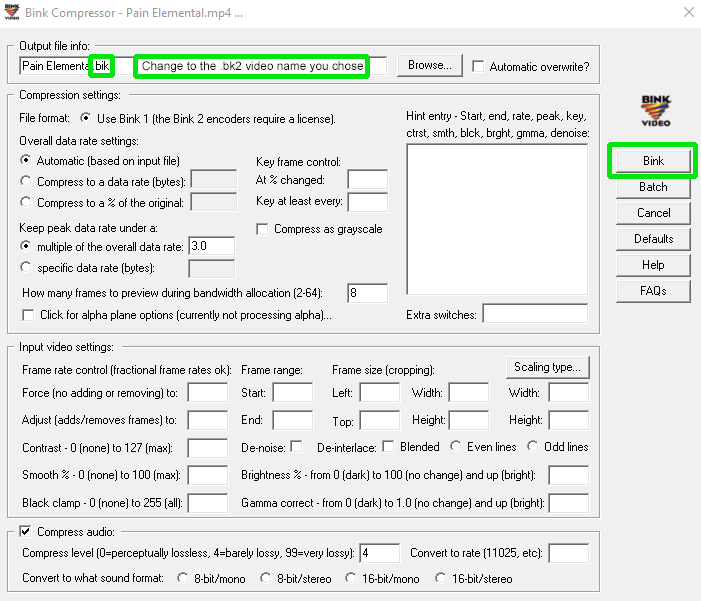This screenshot has height=601, width=701.
Task: Click the Convert to rate field
Action: click(569, 553)
